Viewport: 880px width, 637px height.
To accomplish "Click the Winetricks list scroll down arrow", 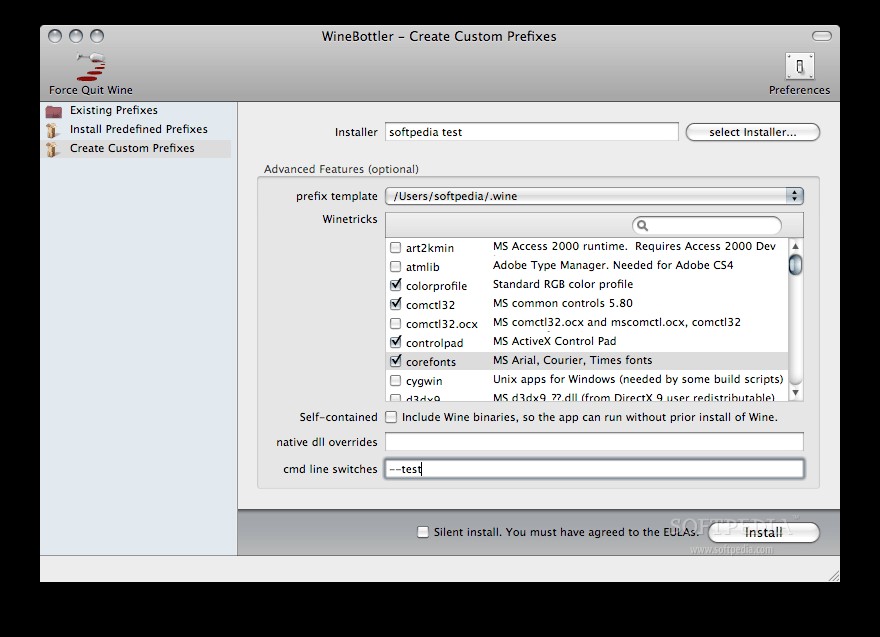I will (x=795, y=392).
